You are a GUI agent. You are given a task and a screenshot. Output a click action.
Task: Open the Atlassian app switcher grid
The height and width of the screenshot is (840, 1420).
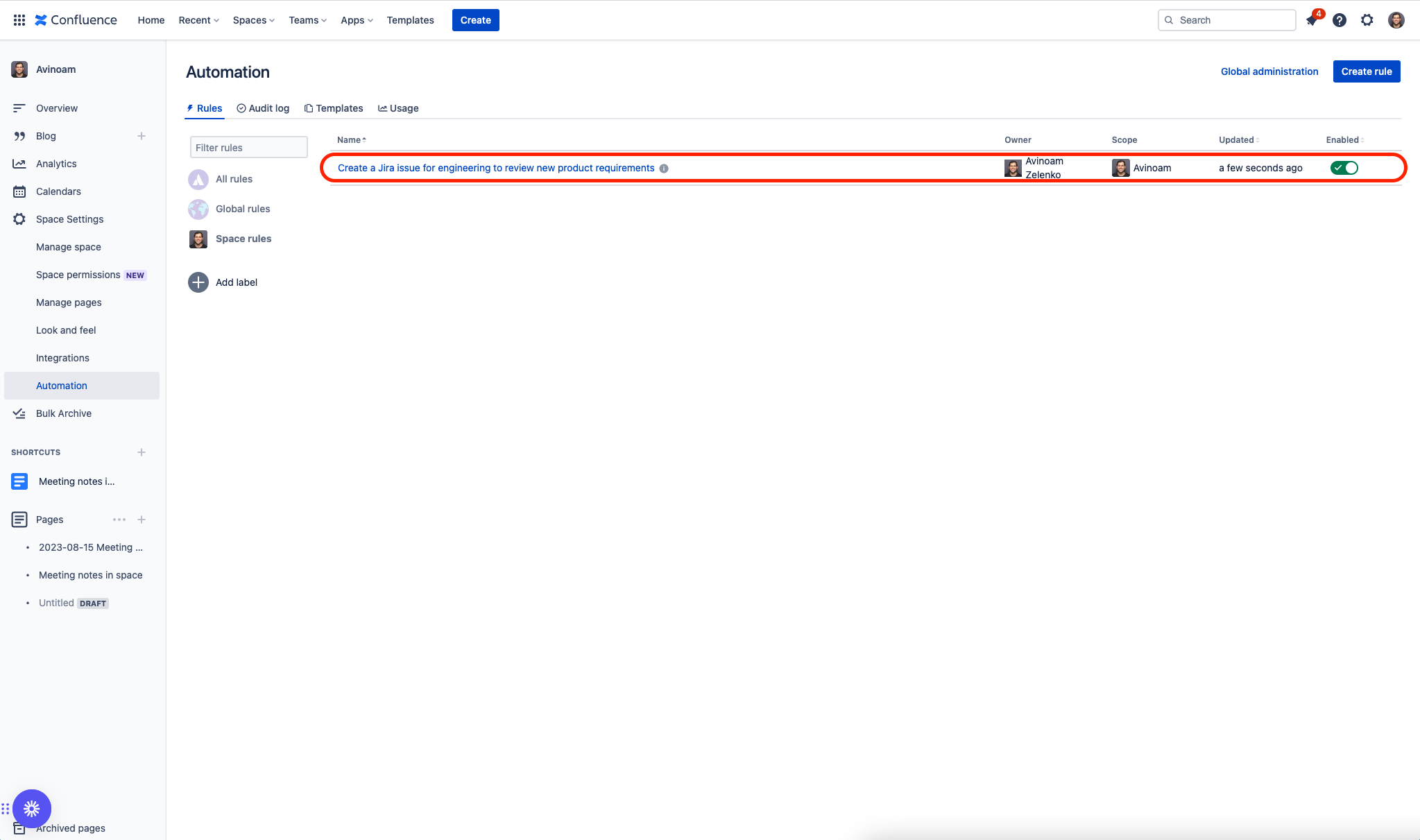tap(19, 19)
